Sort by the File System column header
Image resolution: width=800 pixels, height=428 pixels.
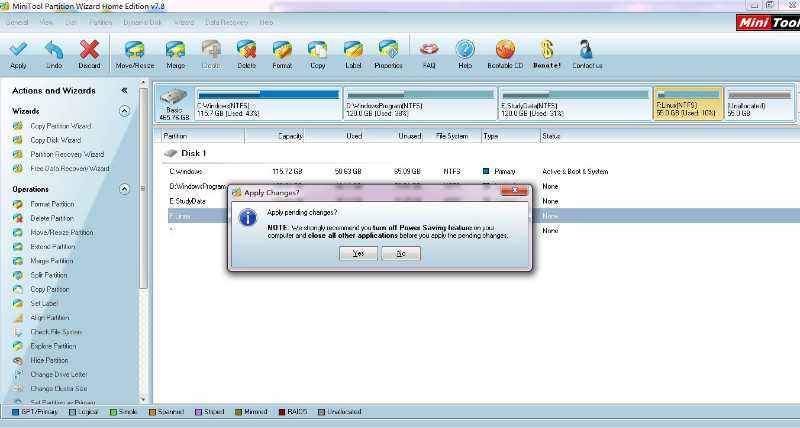point(452,136)
